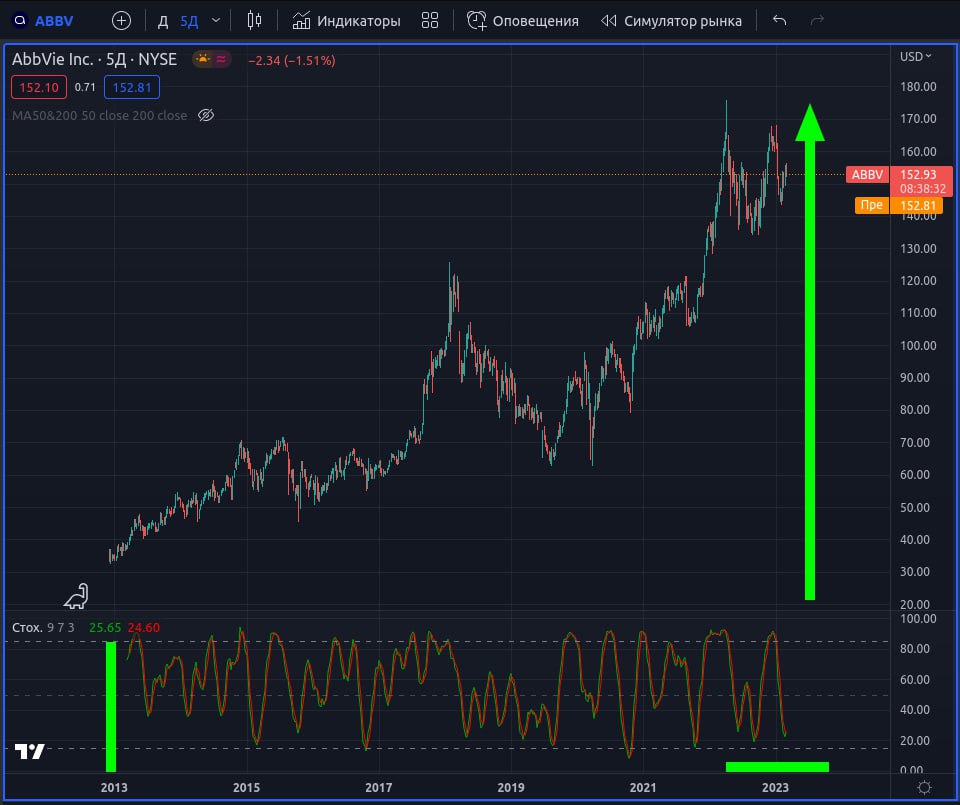
Task: Click the 2019 time axis label
Action: click(x=511, y=787)
